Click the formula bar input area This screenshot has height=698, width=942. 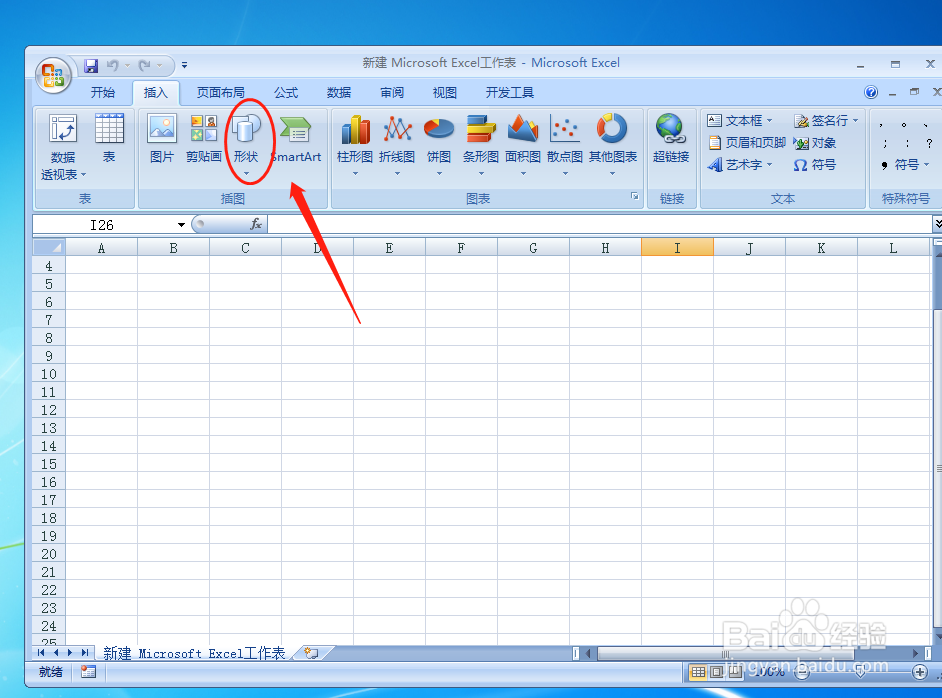(x=600, y=225)
